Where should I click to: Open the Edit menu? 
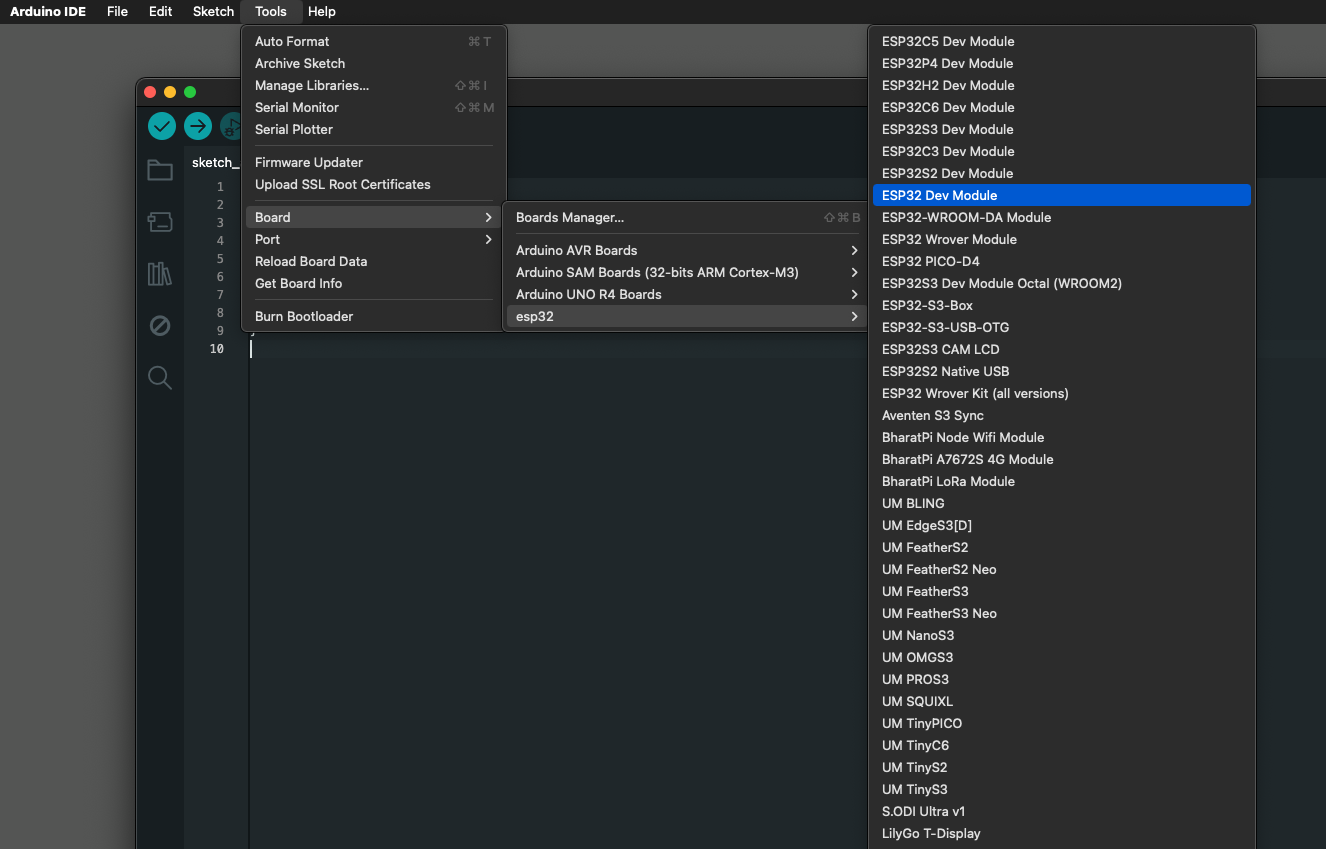pos(160,12)
